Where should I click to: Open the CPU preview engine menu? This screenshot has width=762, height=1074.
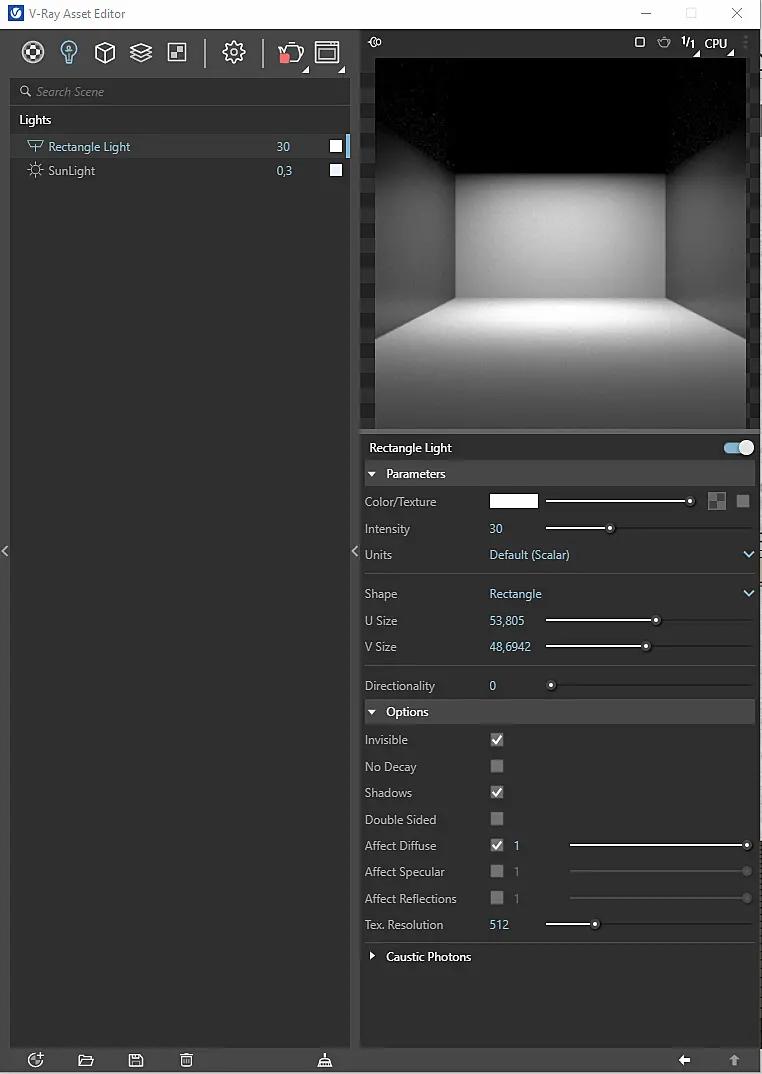pos(716,43)
